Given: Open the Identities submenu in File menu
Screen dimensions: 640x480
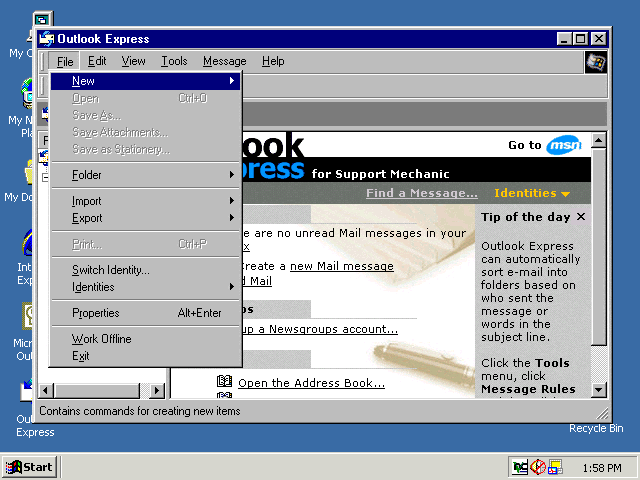Looking at the screenshot, I should [x=145, y=287].
